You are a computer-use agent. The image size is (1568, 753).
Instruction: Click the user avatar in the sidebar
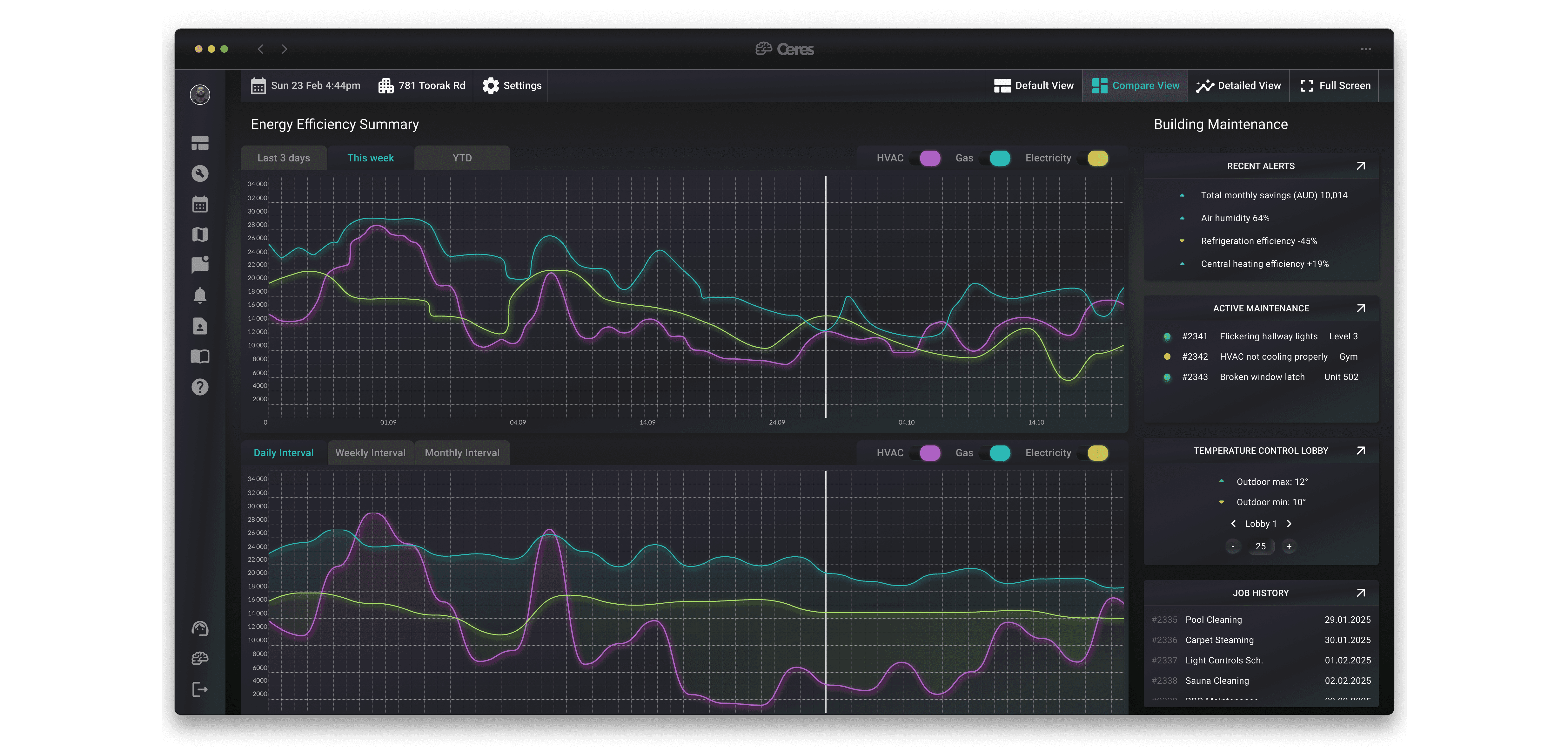(x=200, y=94)
